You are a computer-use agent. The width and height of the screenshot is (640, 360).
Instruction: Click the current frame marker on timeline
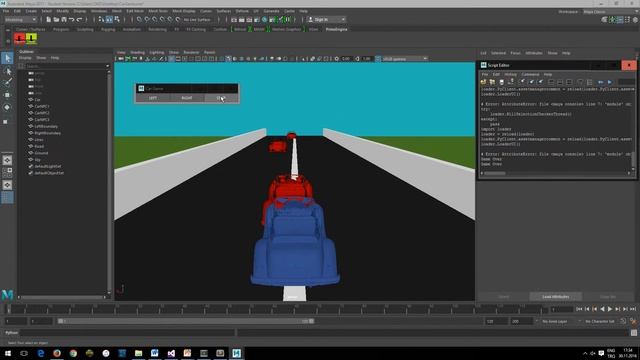[x=8, y=309]
